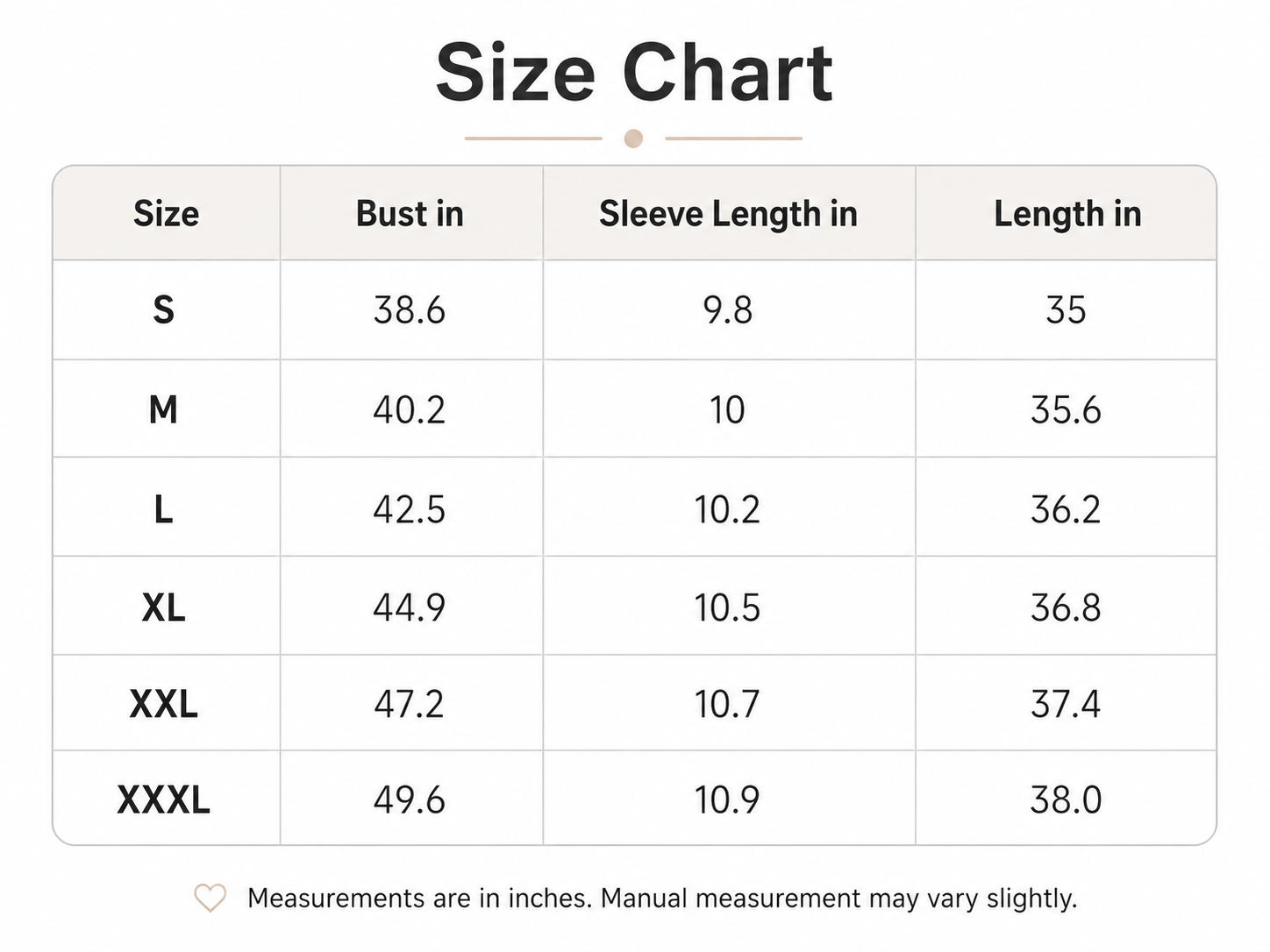Click the heart icon beside measurements note
The image size is (1270, 952).
click(210, 898)
